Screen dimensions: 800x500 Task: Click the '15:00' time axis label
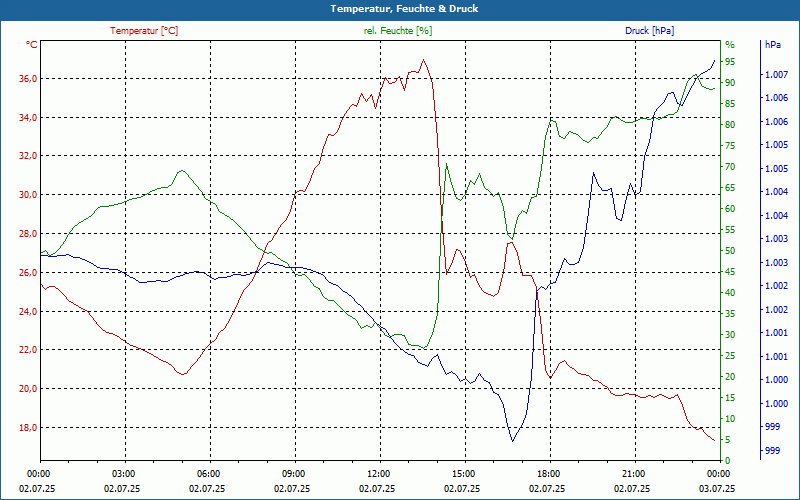tap(464, 474)
